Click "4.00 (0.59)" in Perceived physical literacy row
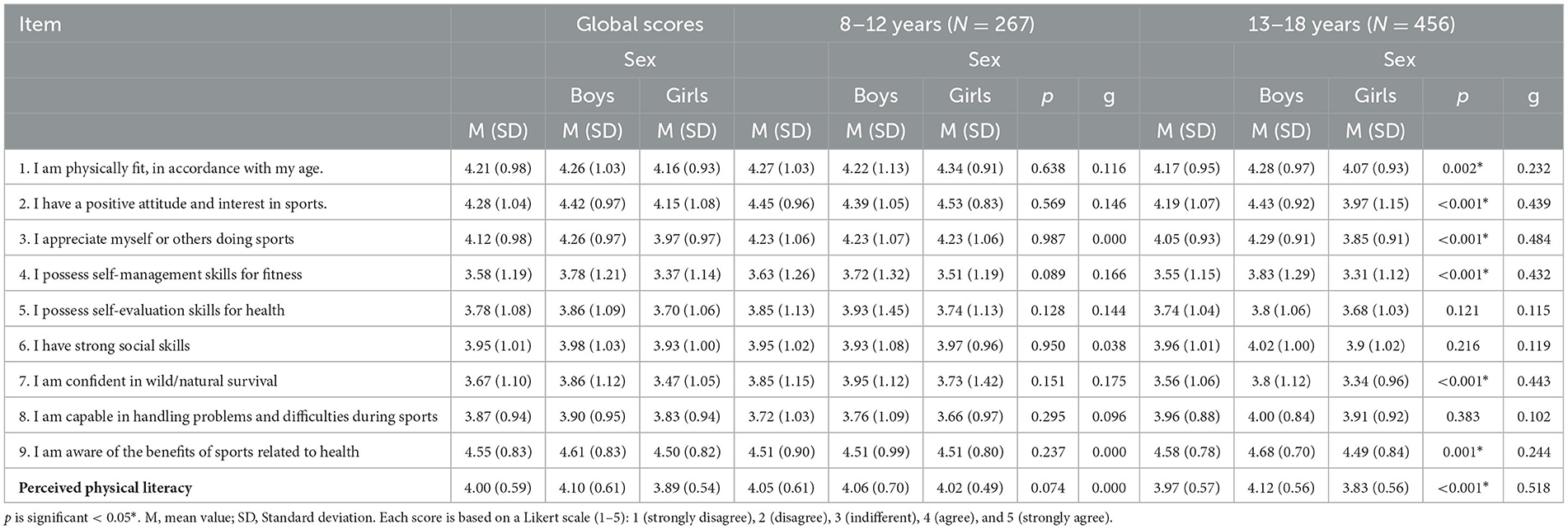Image resolution: width=1568 pixels, height=529 pixels. click(498, 488)
